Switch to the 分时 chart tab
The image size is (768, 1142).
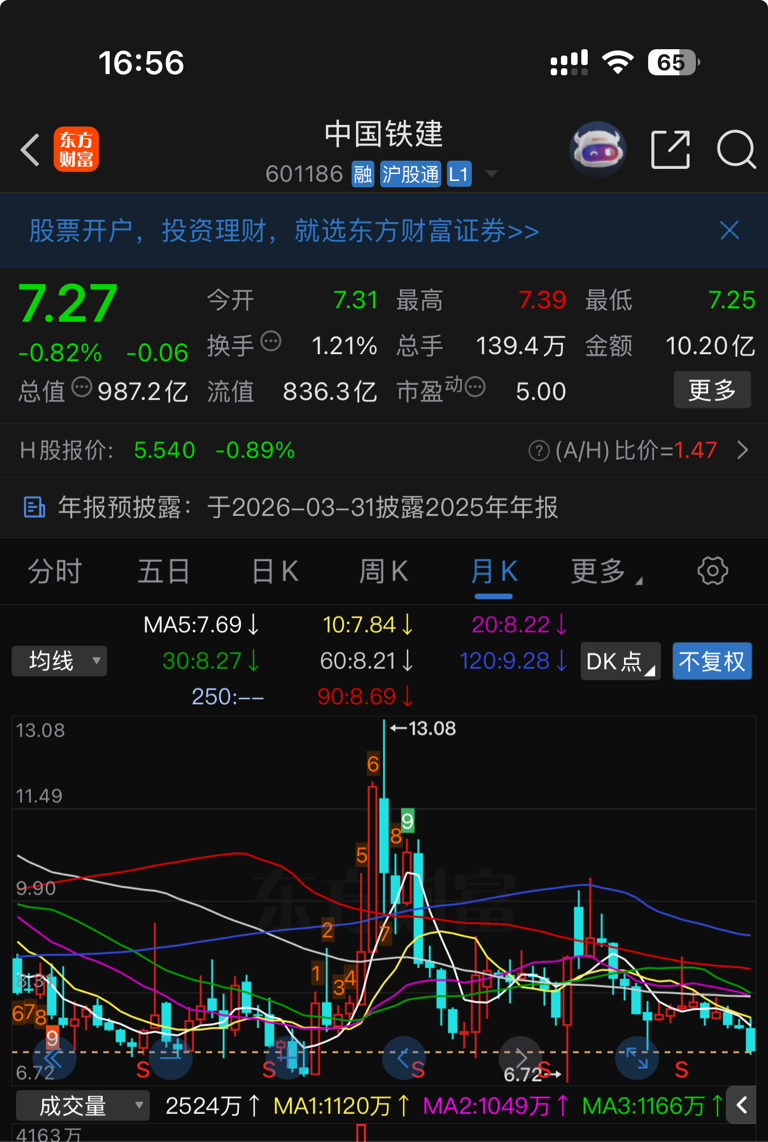pyautogui.click(x=55, y=572)
